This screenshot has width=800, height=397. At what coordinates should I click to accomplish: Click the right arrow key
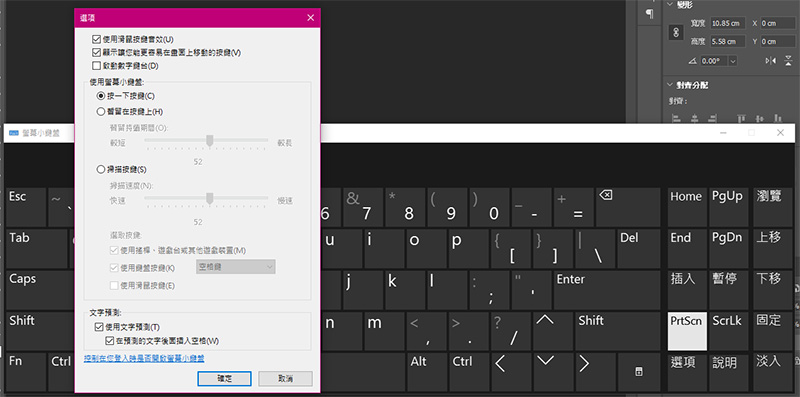pos(596,373)
